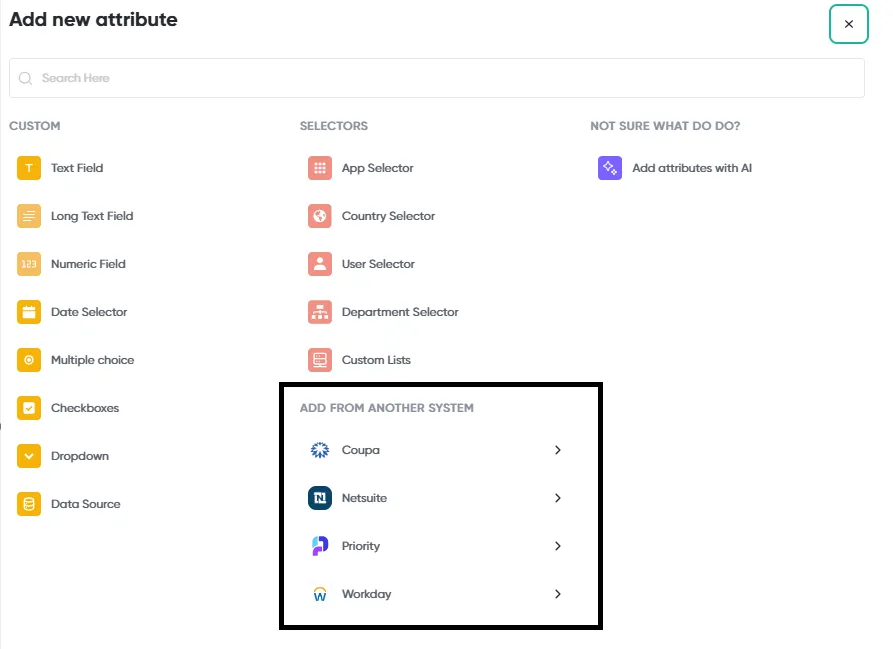Choose the Department Selector label
Viewport: 893px width, 649px height.
coord(400,312)
